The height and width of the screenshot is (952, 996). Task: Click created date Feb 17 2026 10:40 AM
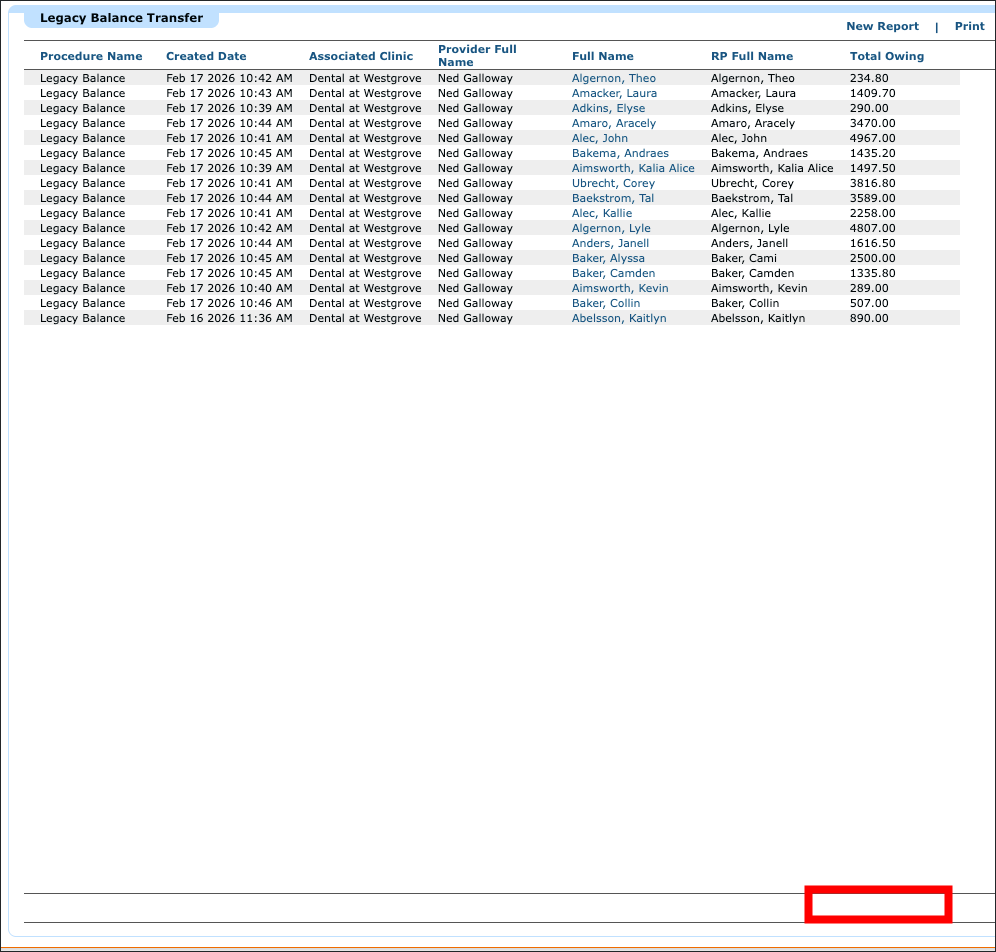(x=229, y=288)
